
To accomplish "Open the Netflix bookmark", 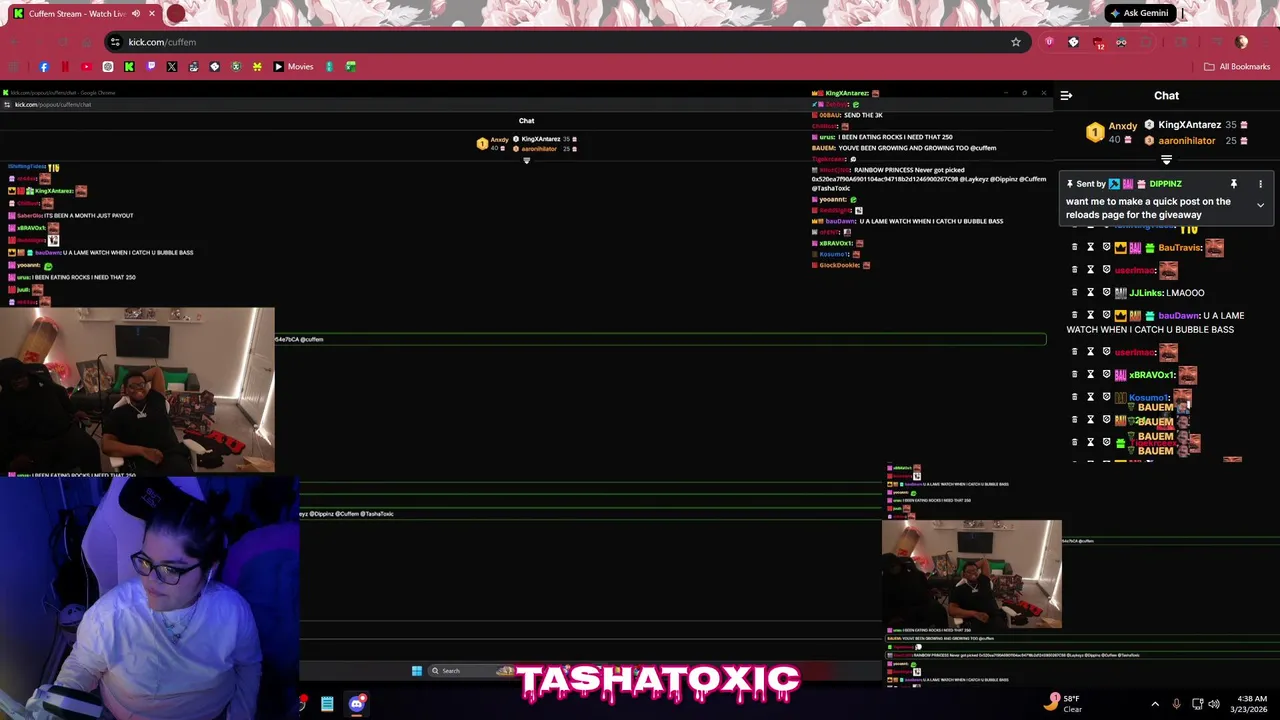I will point(65,67).
